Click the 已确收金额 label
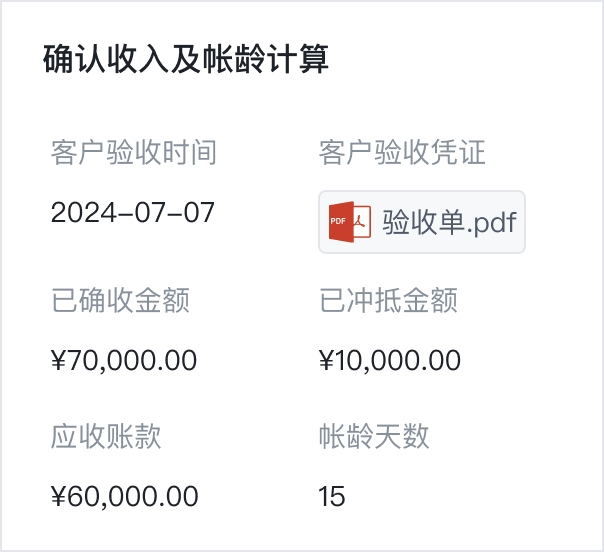This screenshot has width=604, height=552. pyautogui.click(x=120, y=300)
